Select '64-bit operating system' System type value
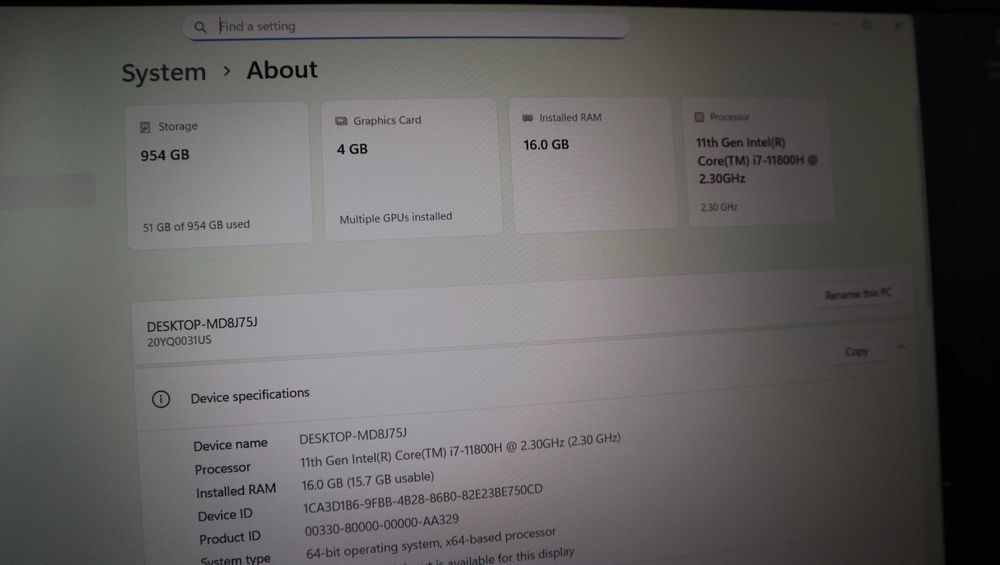The height and width of the screenshot is (565, 1000). (430, 542)
